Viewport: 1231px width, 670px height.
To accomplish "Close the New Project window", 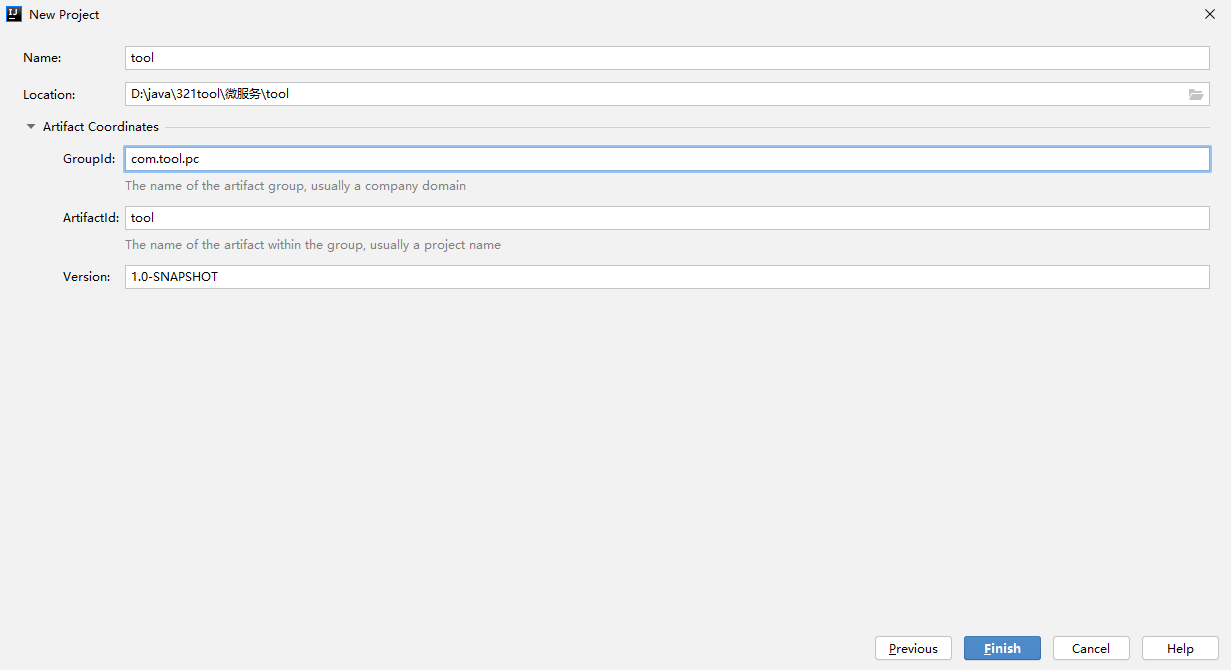I will point(1210,14).
